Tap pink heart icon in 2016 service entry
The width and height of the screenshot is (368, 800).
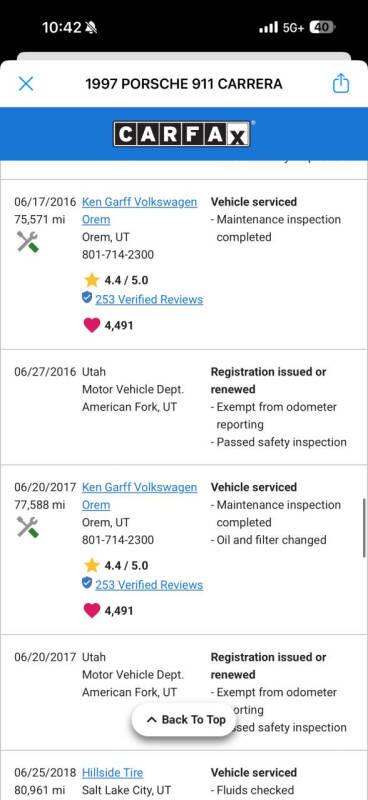(x=92, y=325)
